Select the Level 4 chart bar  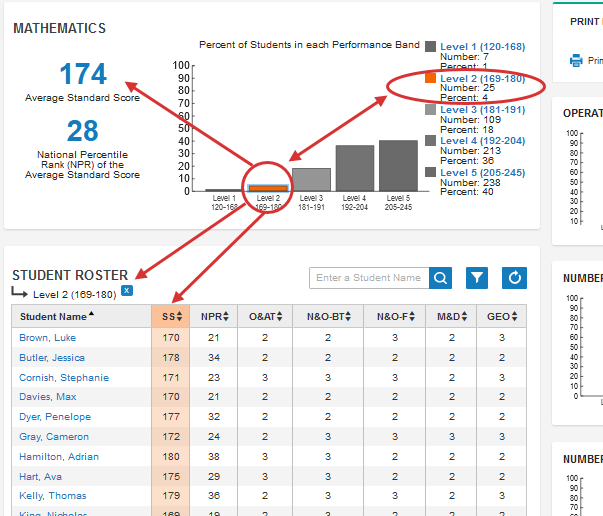click(x=355, y=168)
